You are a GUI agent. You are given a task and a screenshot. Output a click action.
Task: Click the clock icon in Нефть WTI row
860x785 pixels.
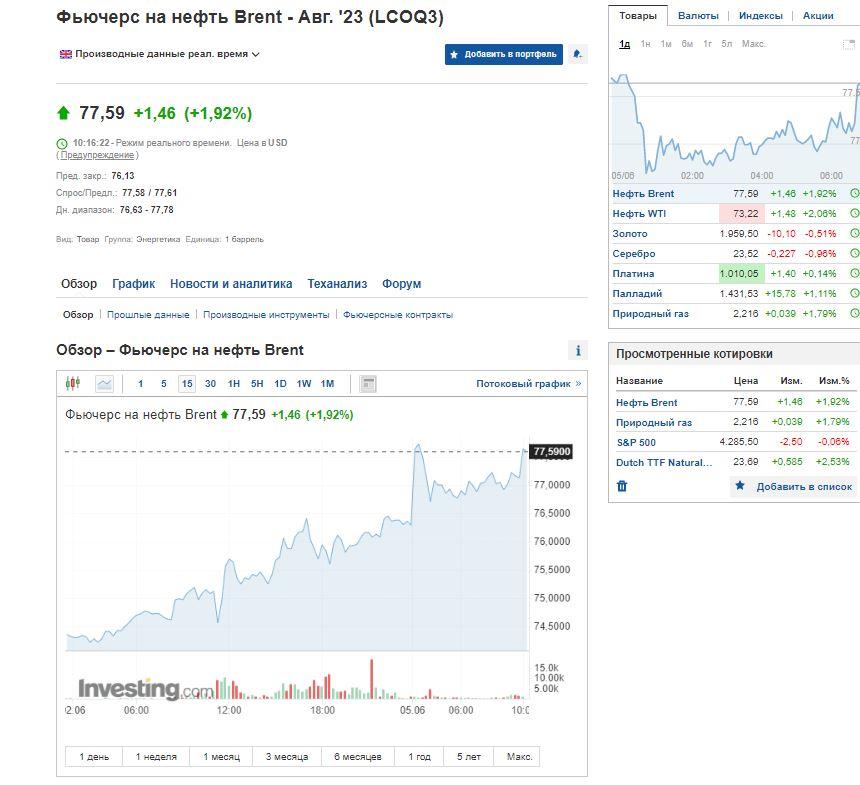(x=854, y=214)
